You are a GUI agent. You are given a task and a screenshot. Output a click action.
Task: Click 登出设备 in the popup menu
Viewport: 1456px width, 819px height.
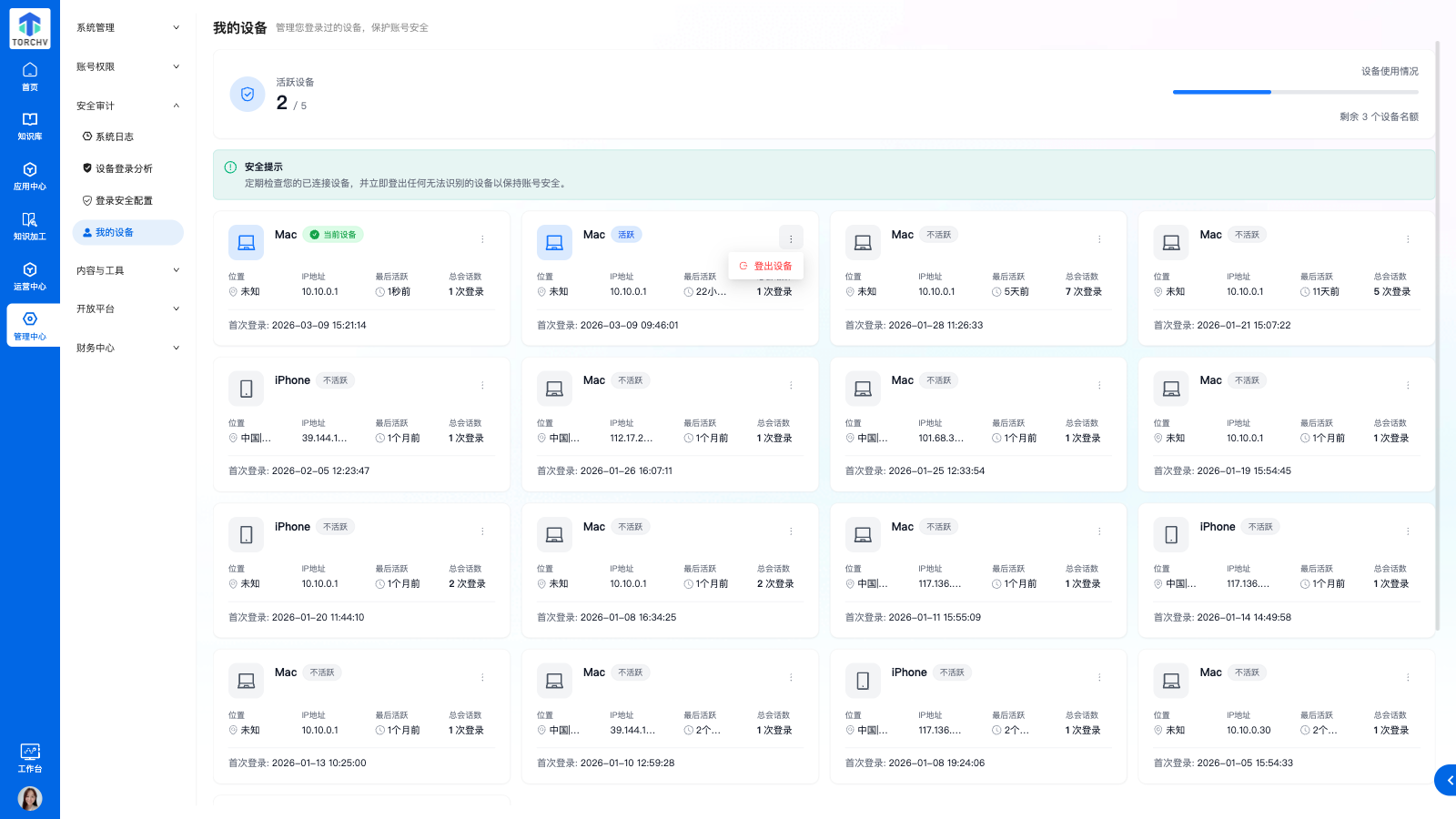(766, 267)
